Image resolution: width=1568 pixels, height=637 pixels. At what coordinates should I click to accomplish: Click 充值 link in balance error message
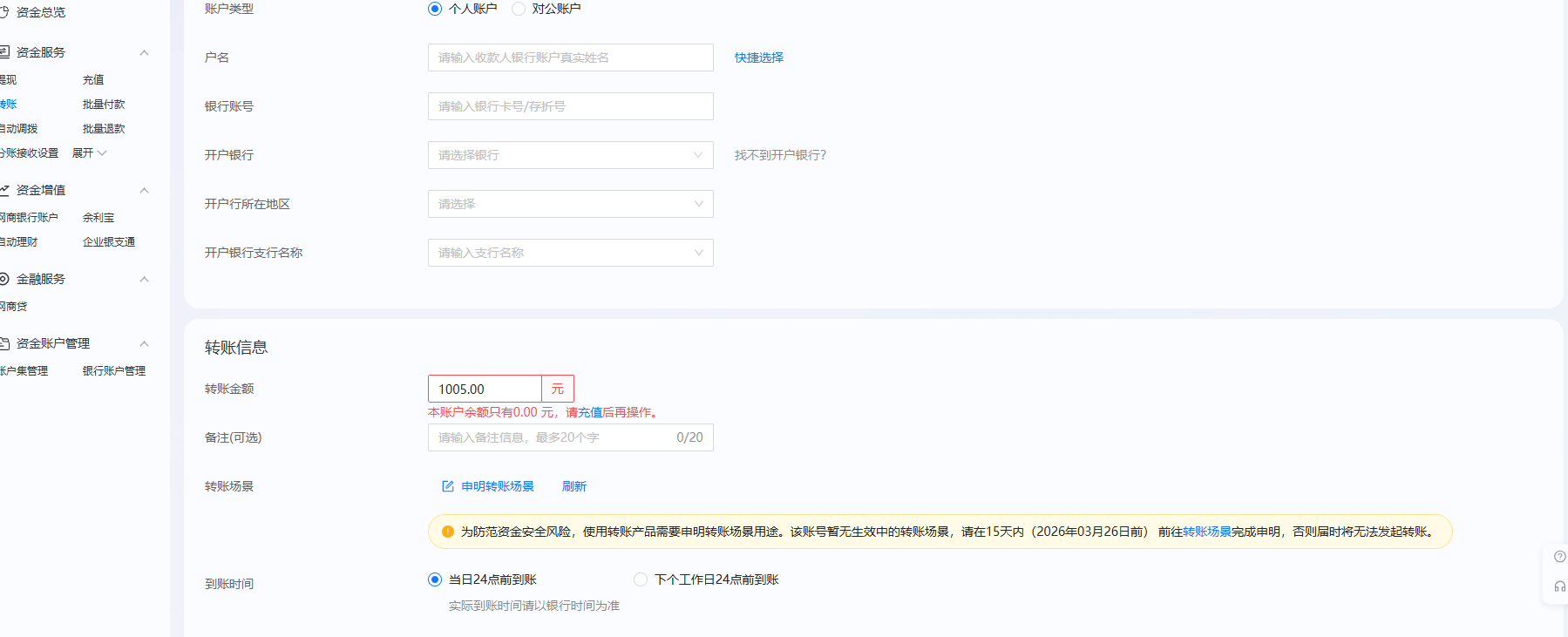(x=590, y=412)
